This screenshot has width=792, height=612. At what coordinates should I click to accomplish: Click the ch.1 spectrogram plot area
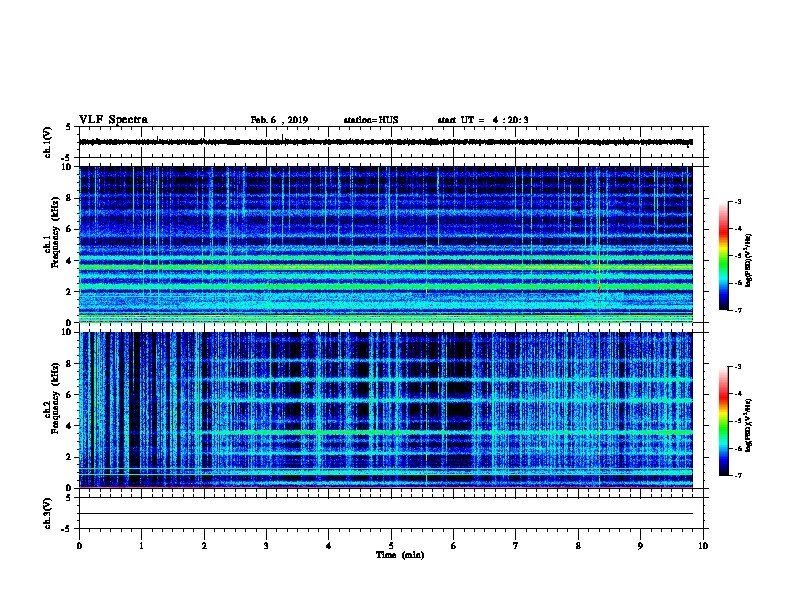[x=386, y=244]
